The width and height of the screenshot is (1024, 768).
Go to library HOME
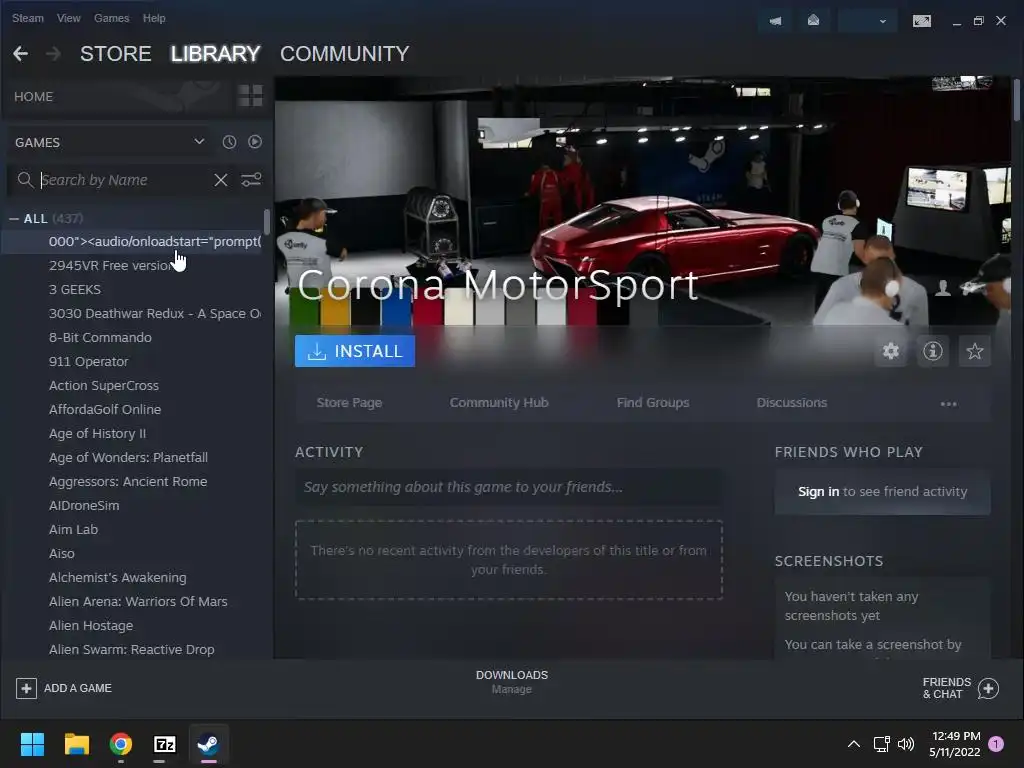33,97
